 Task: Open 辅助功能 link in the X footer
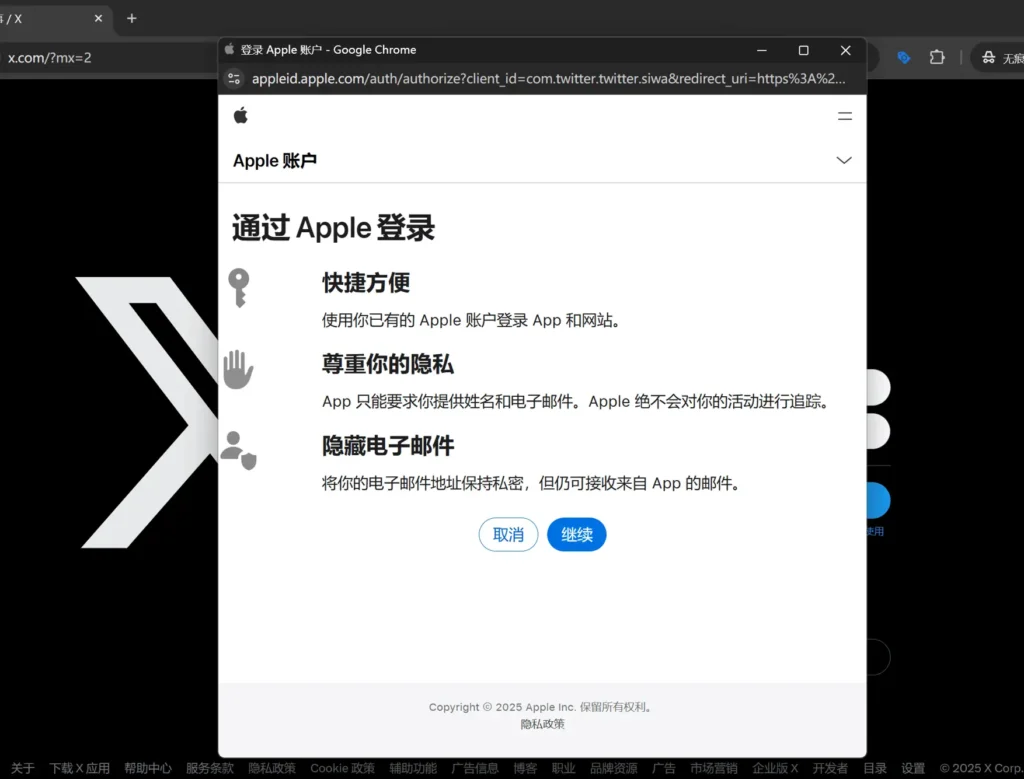coord(413,769)
